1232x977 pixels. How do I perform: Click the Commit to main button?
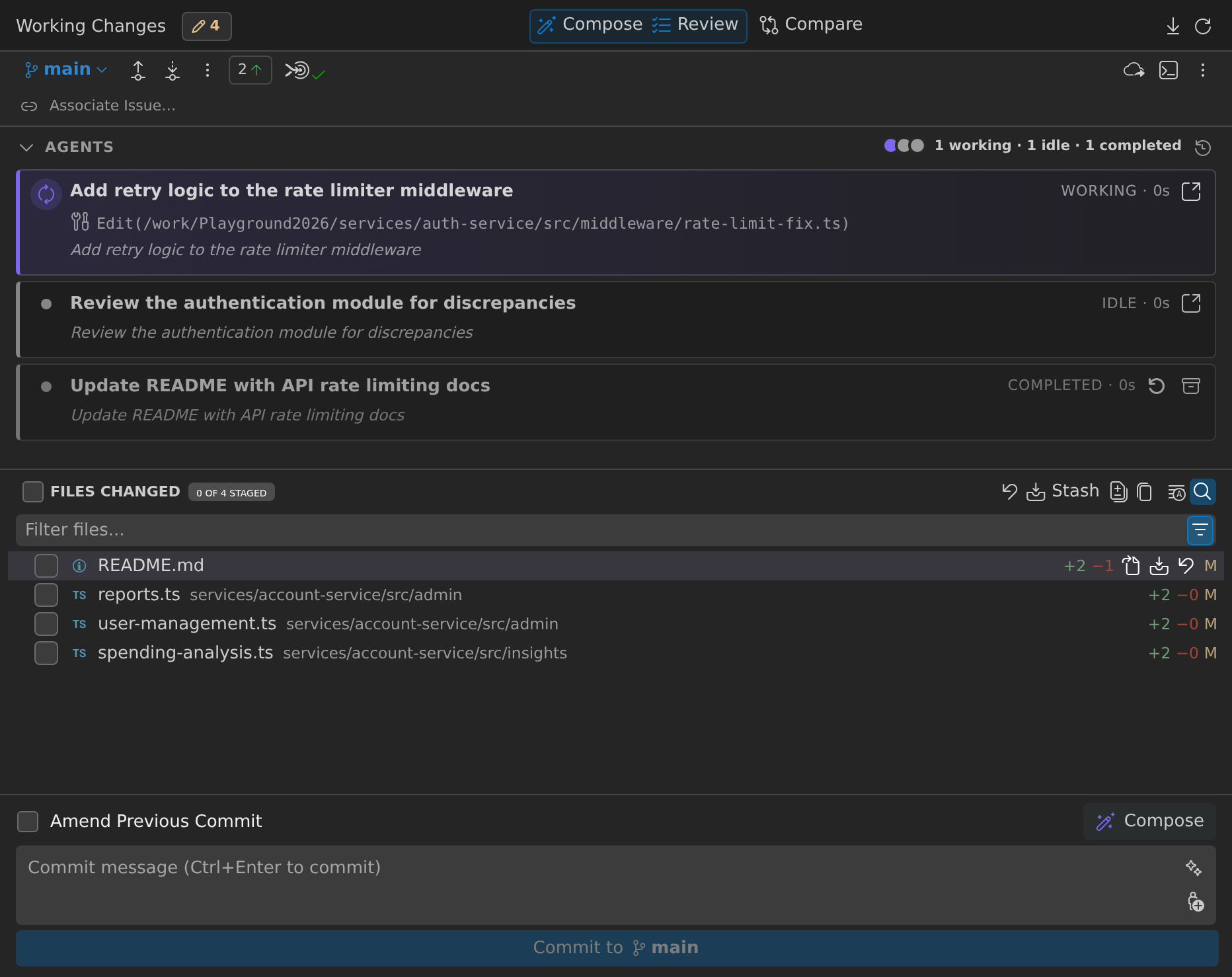tap(617, 948)
